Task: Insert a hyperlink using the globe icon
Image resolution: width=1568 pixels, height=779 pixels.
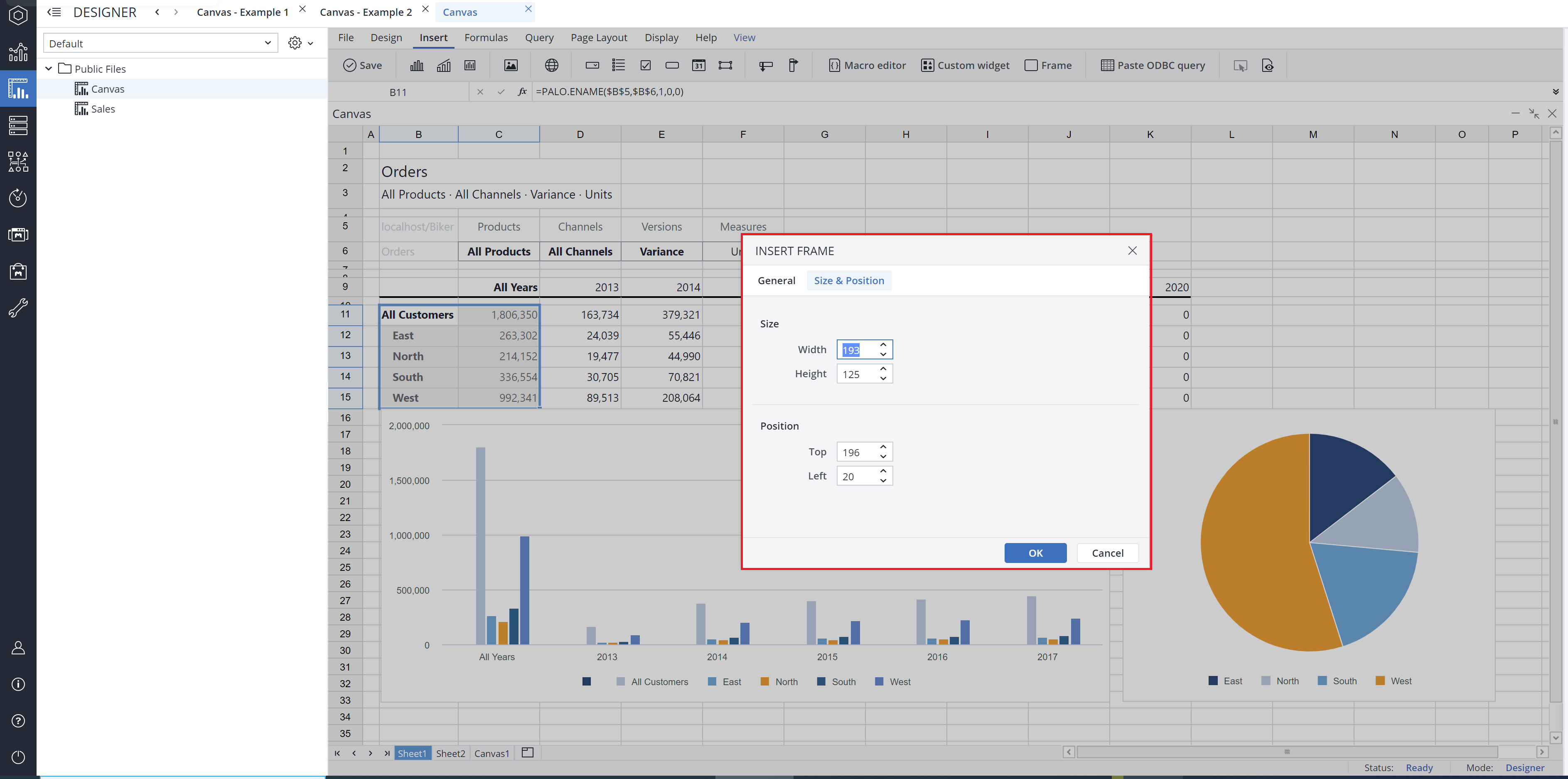Action: (551, 65)
